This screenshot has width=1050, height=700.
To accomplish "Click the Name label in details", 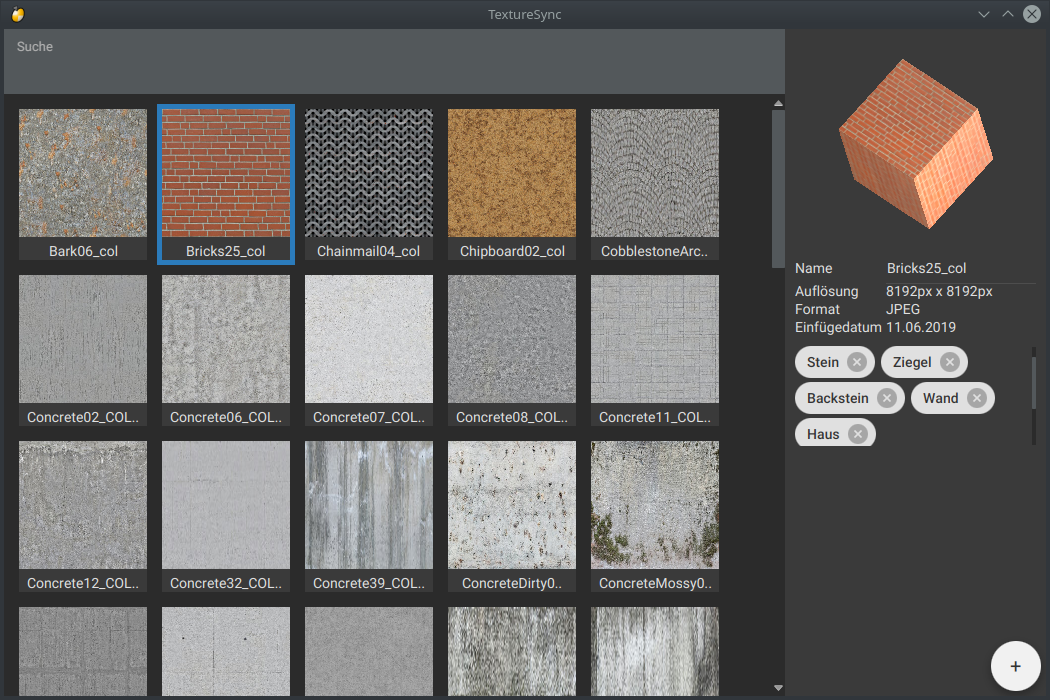I will (x=814, y=269).
